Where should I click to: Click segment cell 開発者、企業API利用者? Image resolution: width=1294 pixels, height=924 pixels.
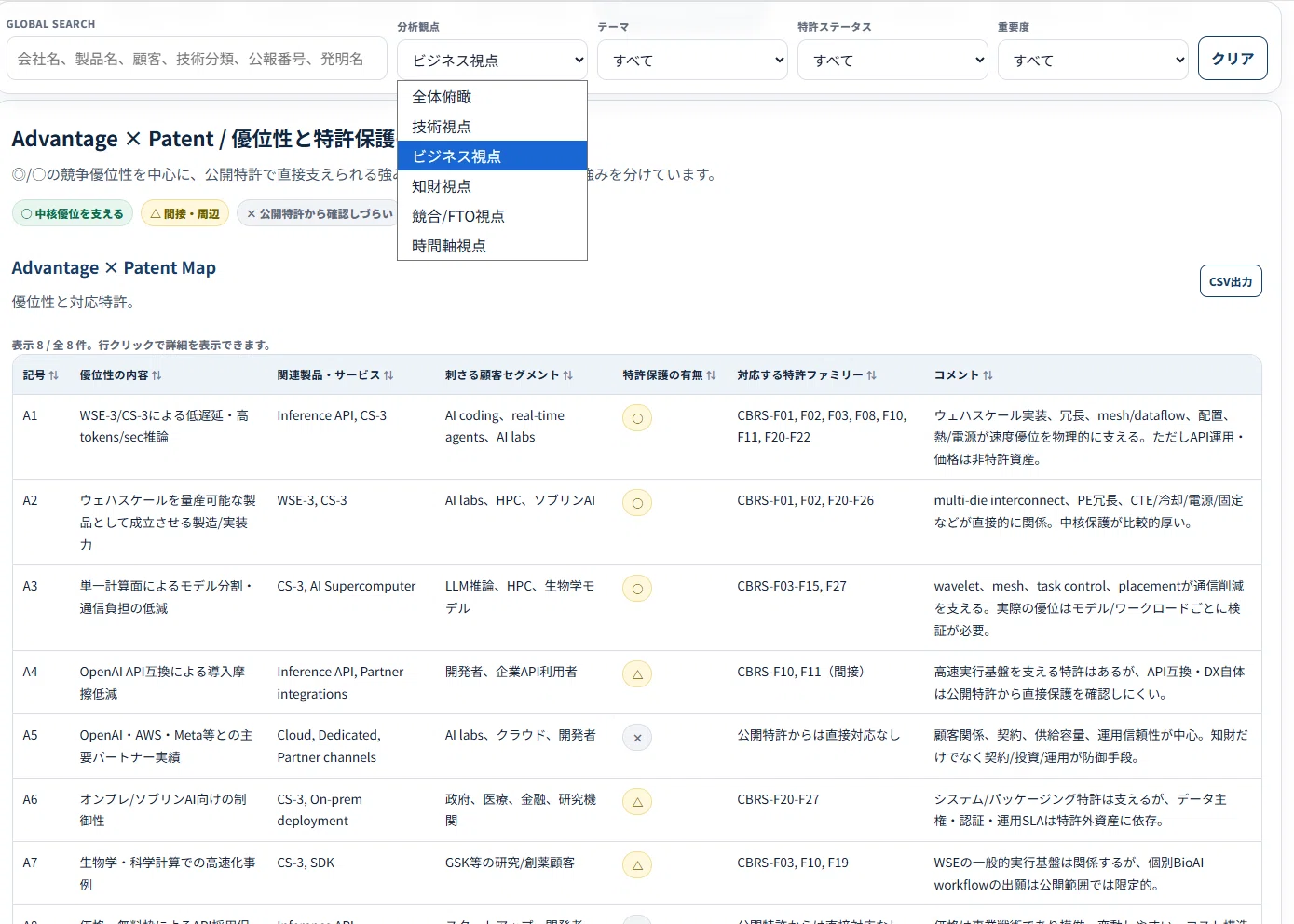coord(511,673)
